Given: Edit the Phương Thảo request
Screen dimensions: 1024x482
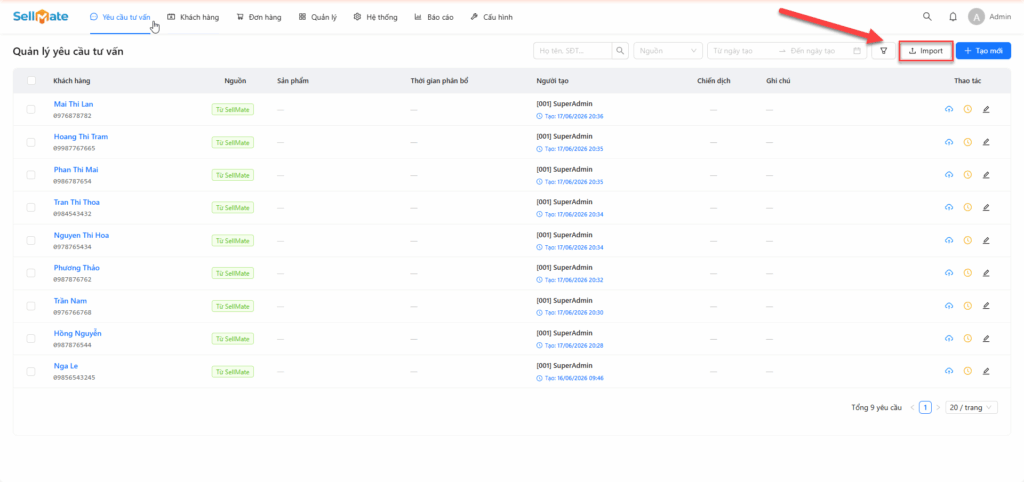Looking at the screenshot, I should (986, 273).
